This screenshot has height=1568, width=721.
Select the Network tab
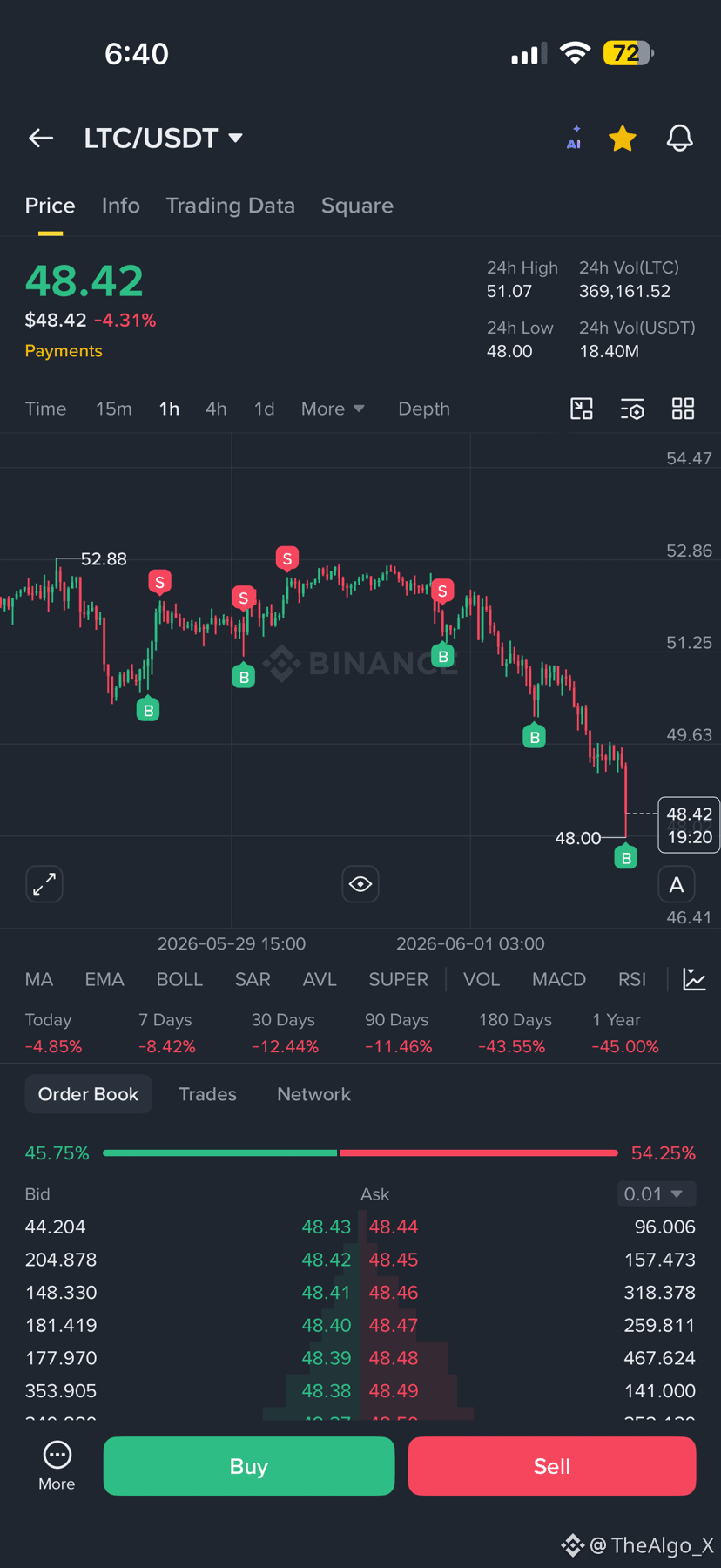pos(313,1094)
